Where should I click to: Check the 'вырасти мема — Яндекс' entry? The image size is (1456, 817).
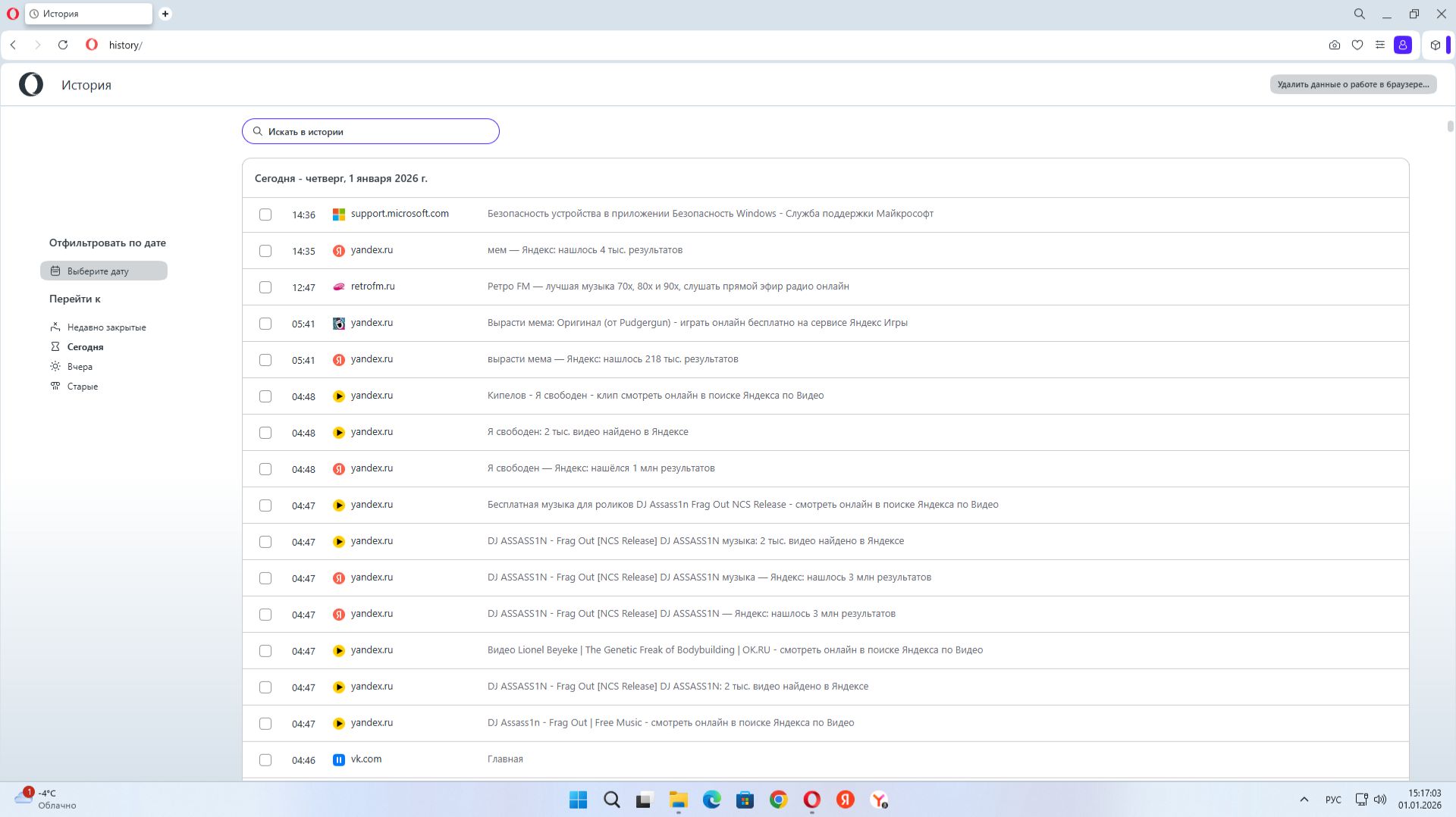pos(265,360)
